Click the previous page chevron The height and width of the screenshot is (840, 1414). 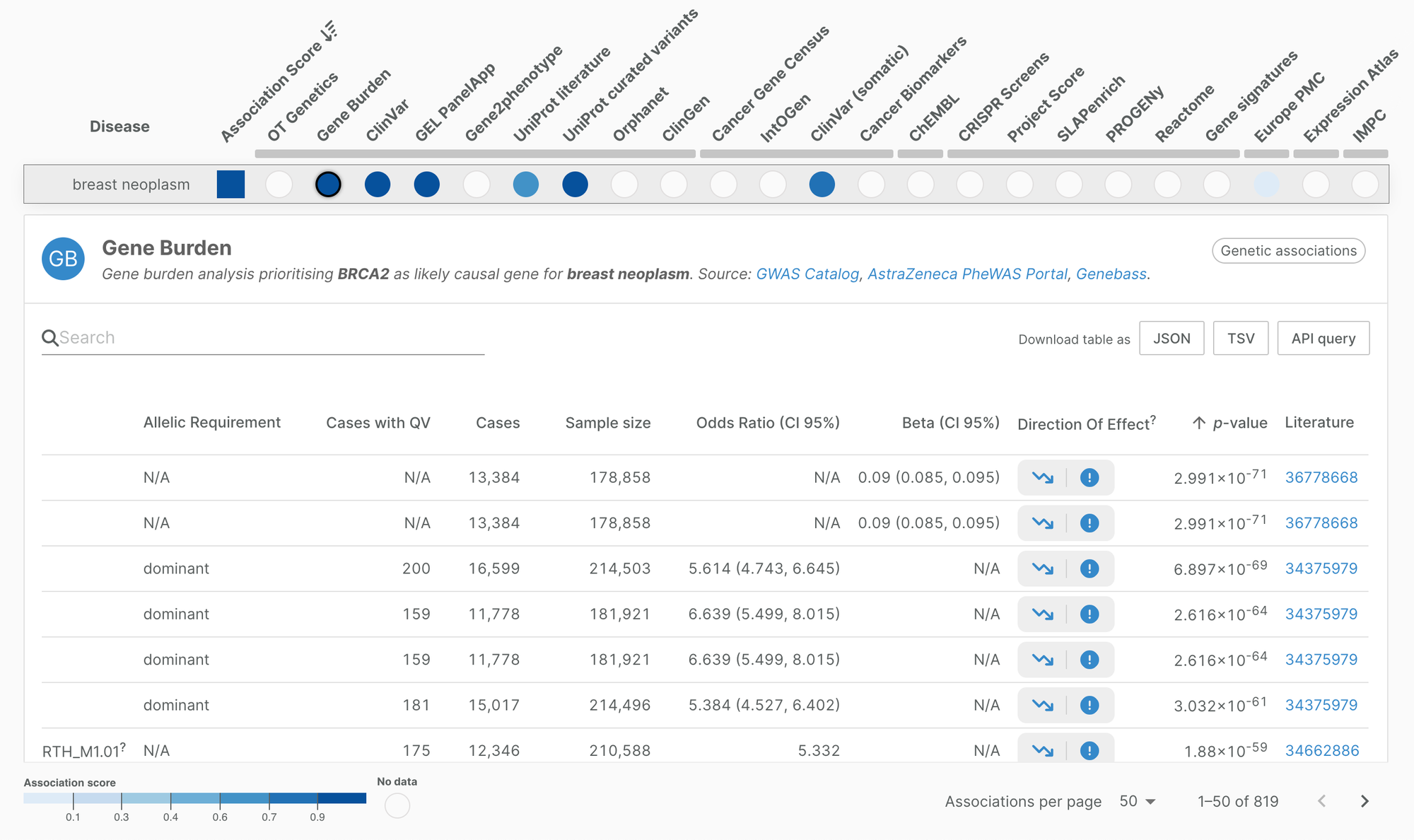pyautogui.click(x=1321, y=801)
